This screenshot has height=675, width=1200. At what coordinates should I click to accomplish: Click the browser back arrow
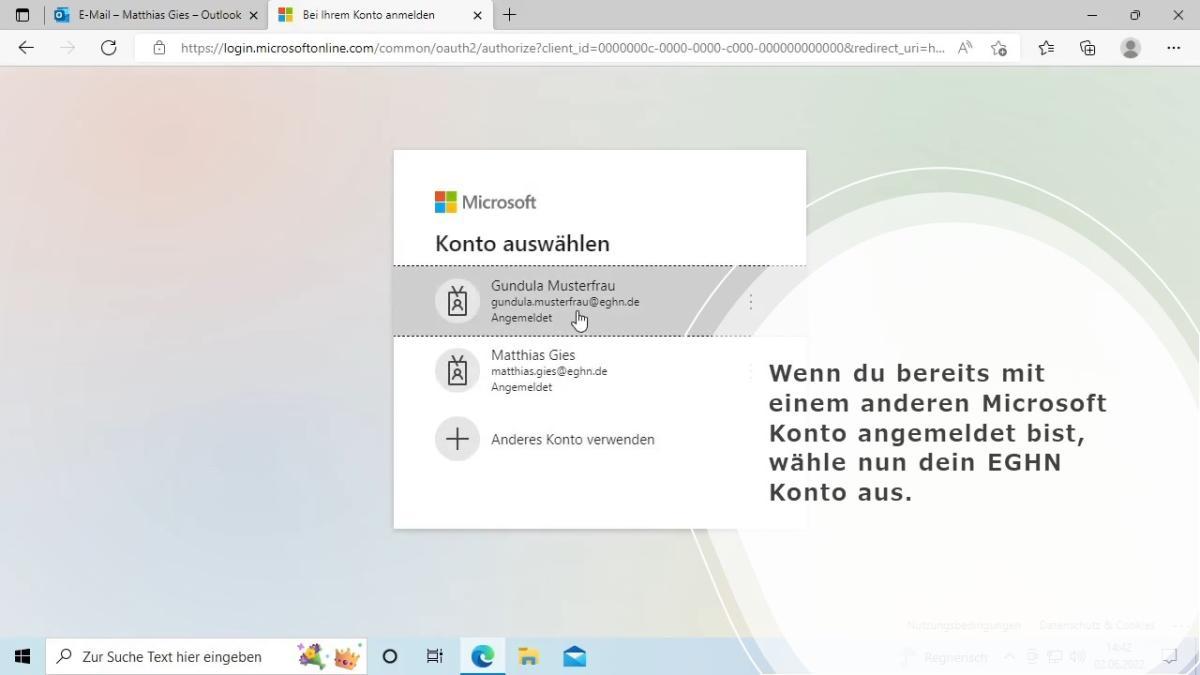26,48
